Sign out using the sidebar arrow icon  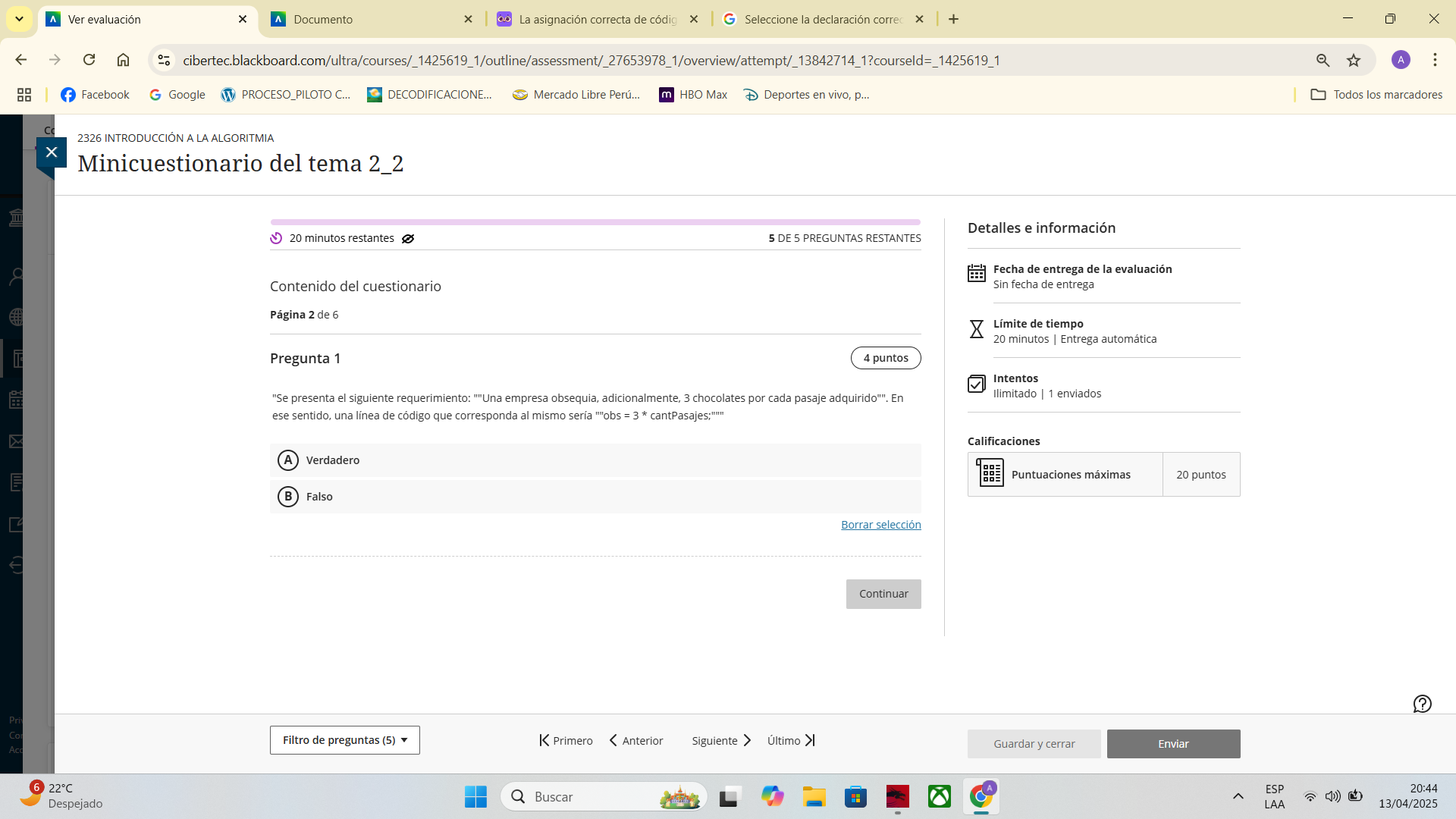17,563
